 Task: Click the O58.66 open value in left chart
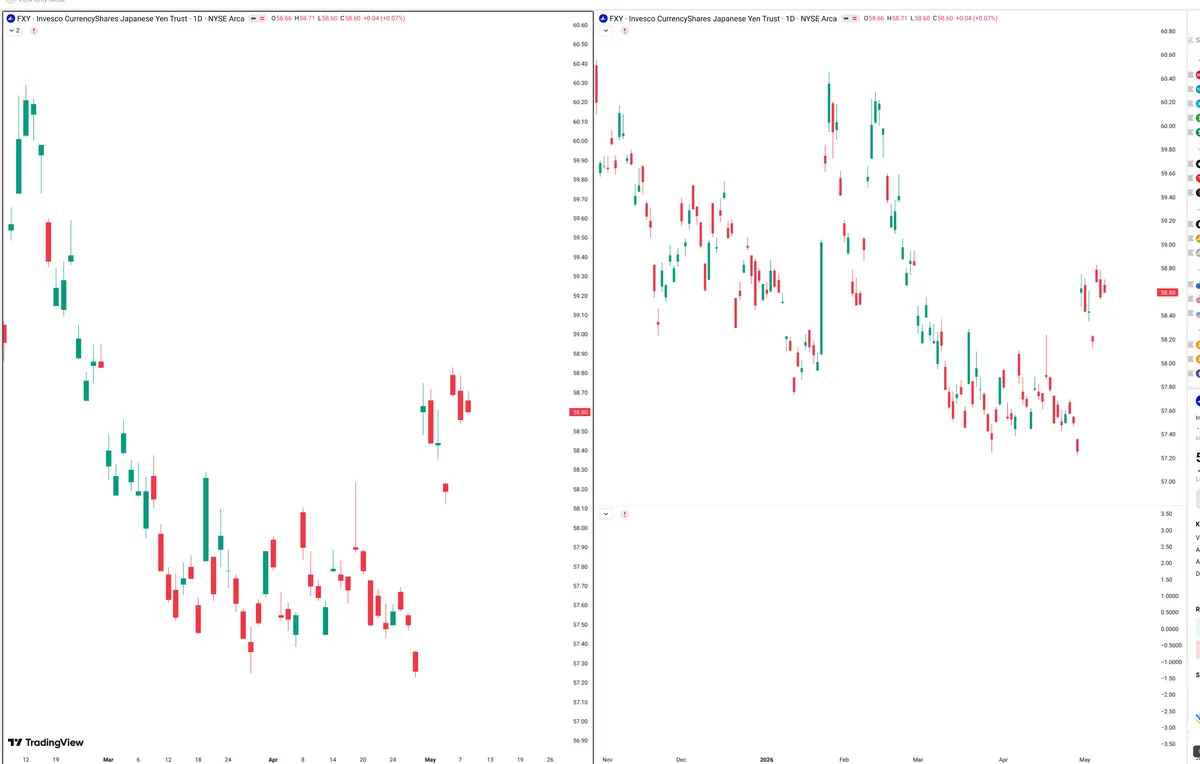(280, 19)
